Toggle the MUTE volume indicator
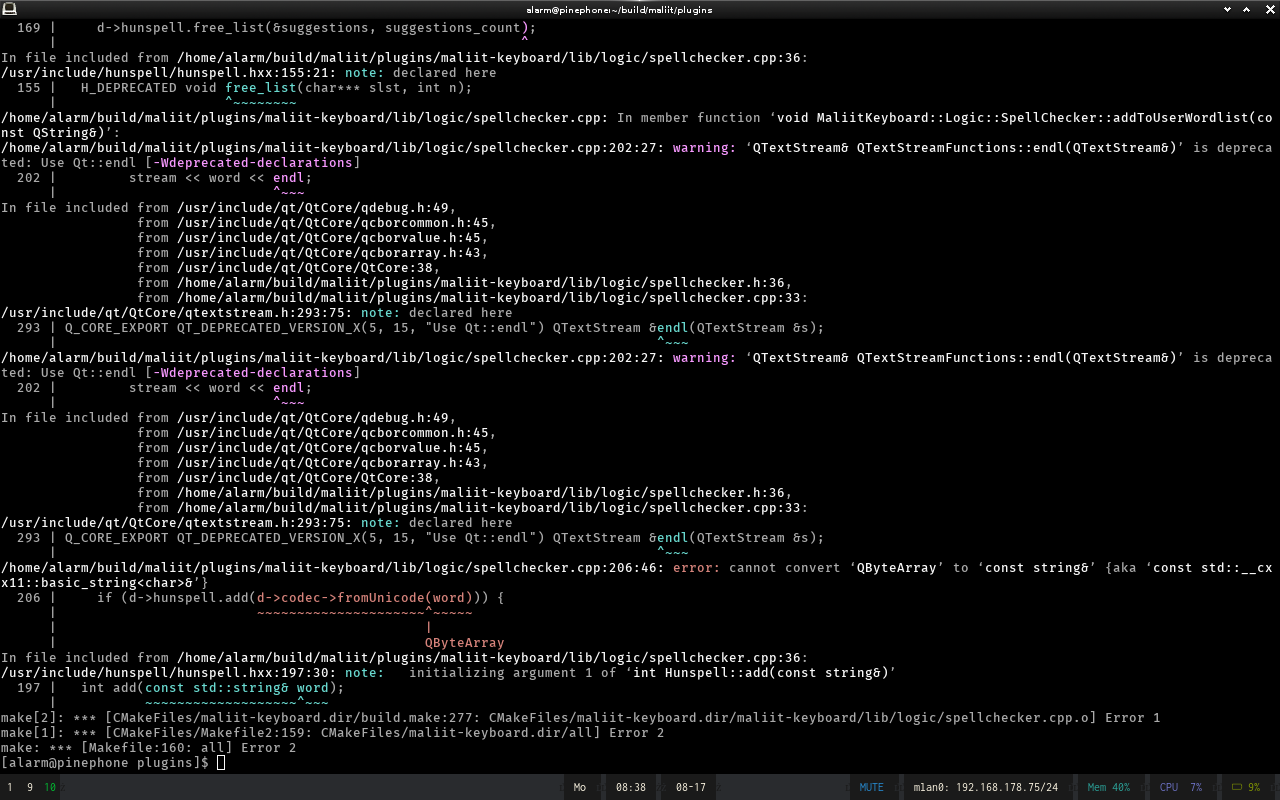 click(x=871, y=787)
